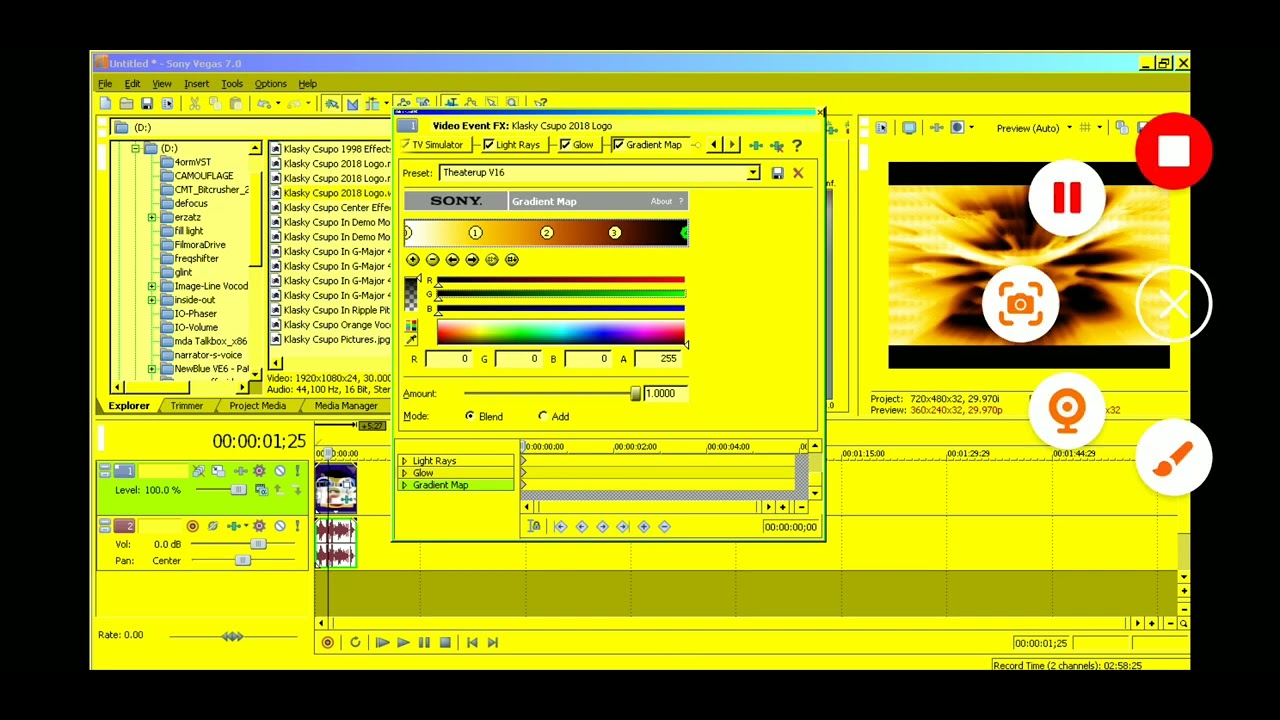The image size is (1280, 720).
Task: Click the Amount slider handle
Action: (x=635, y=394)
